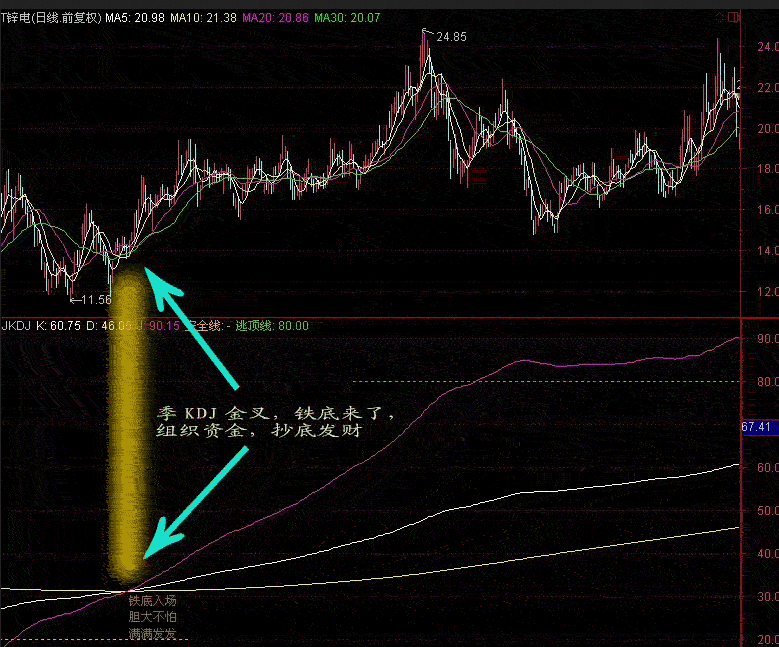The image size is (779, 647).
Task: Click the 12.0 price axis label
Action: tap(768, 292)
